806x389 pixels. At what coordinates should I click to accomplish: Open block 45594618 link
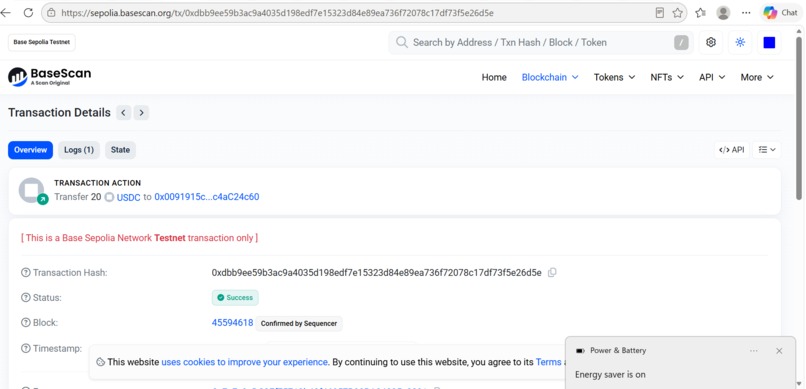(232, 323)
